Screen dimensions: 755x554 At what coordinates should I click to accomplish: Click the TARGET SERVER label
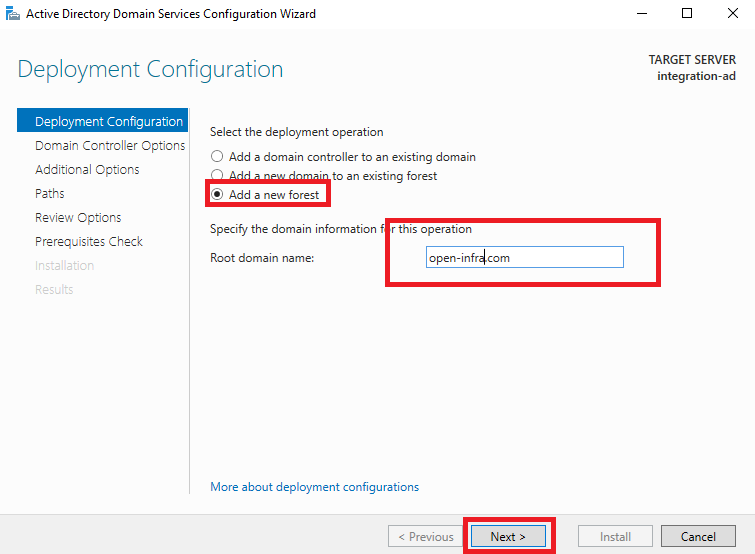coord(692,60)
